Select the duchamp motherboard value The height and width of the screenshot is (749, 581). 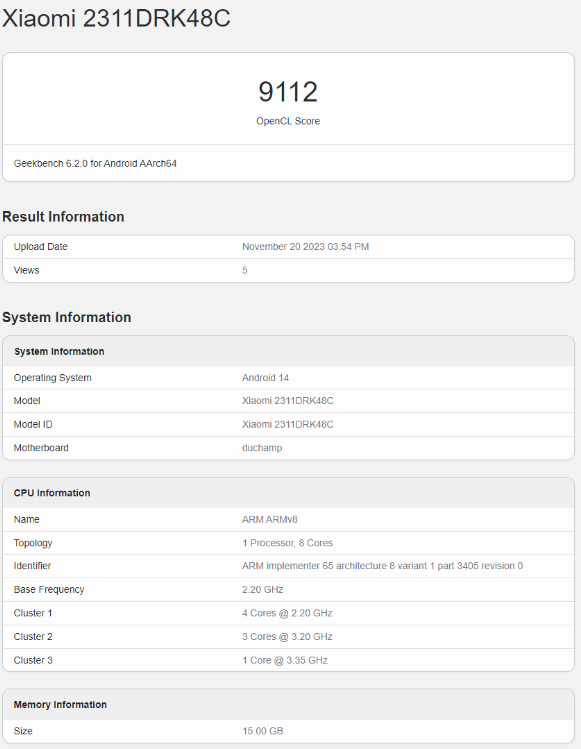pos(262,448)
